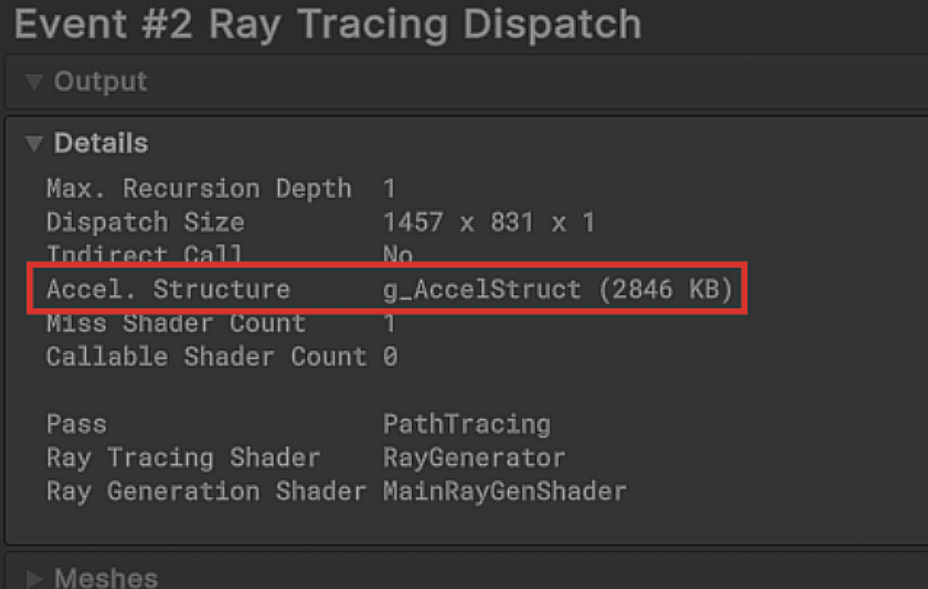
Task: Click the Meshes disclosure triangle icon
Action: click(x=34, y=576)
